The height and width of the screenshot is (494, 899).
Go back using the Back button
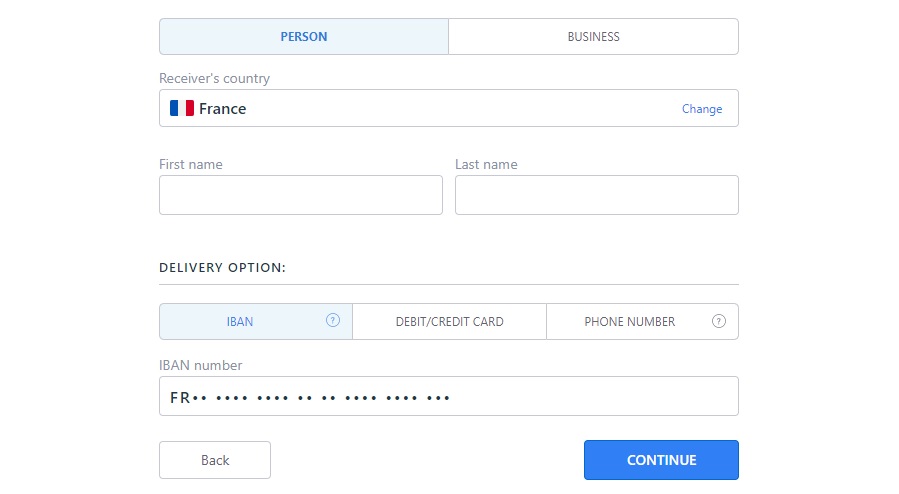(x=215, y=460)
